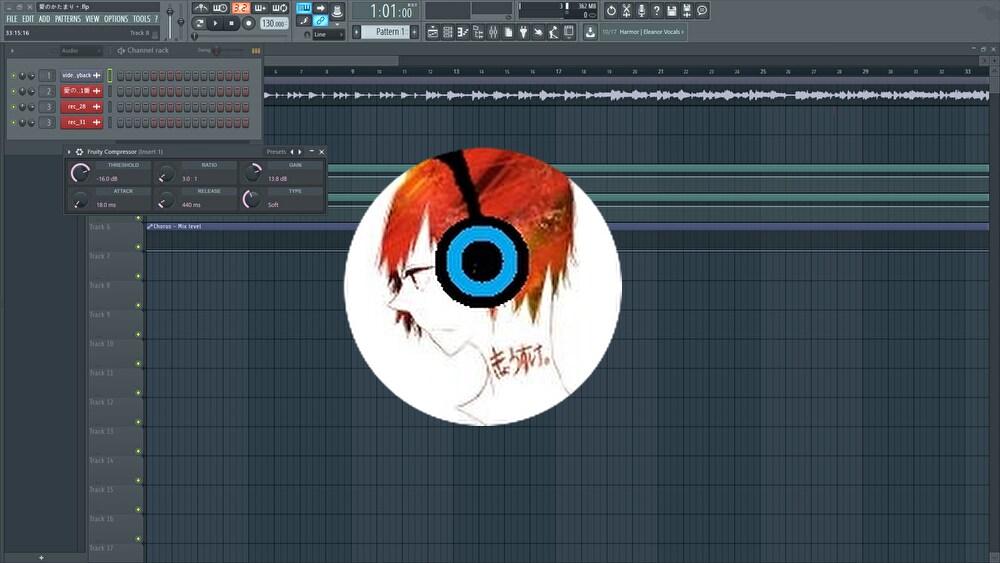
Task: Toggle the 3.2 countdown before recording
Action: click(241, 8)
